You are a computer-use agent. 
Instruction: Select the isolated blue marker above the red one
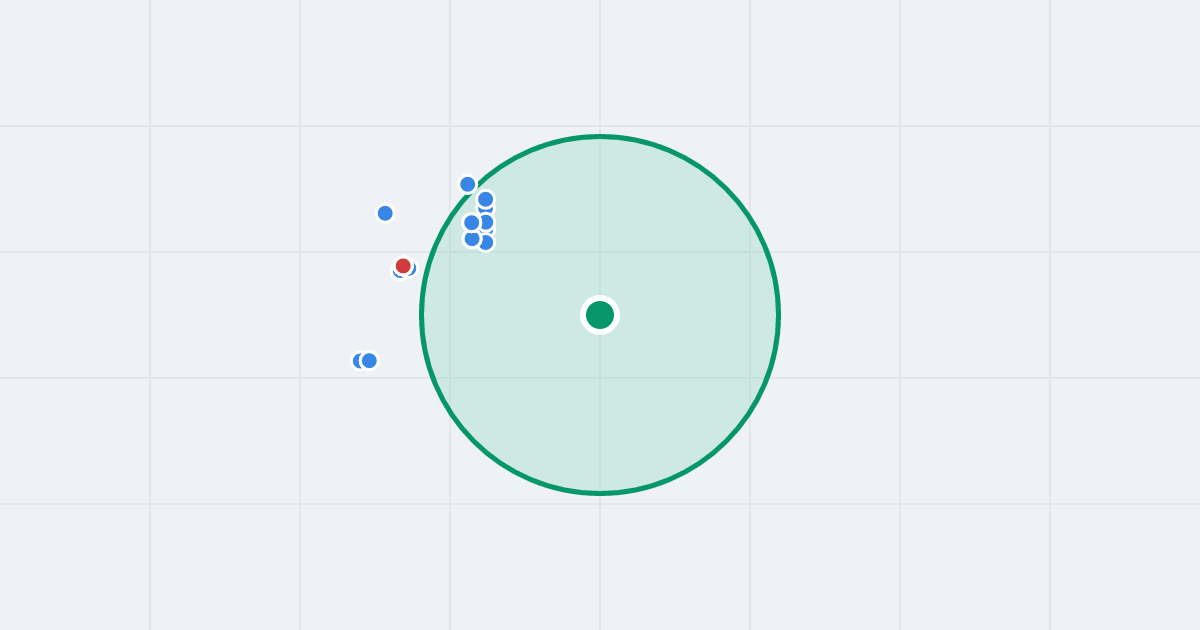pos(385,213)
